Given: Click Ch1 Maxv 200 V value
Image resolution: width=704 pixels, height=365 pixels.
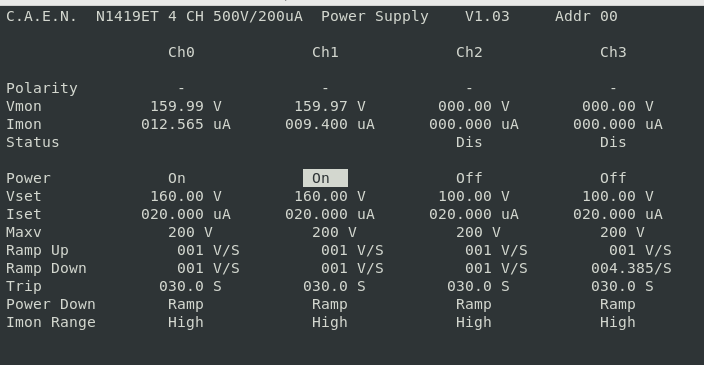Looking at the screenshot, I should tap(334, 232).
